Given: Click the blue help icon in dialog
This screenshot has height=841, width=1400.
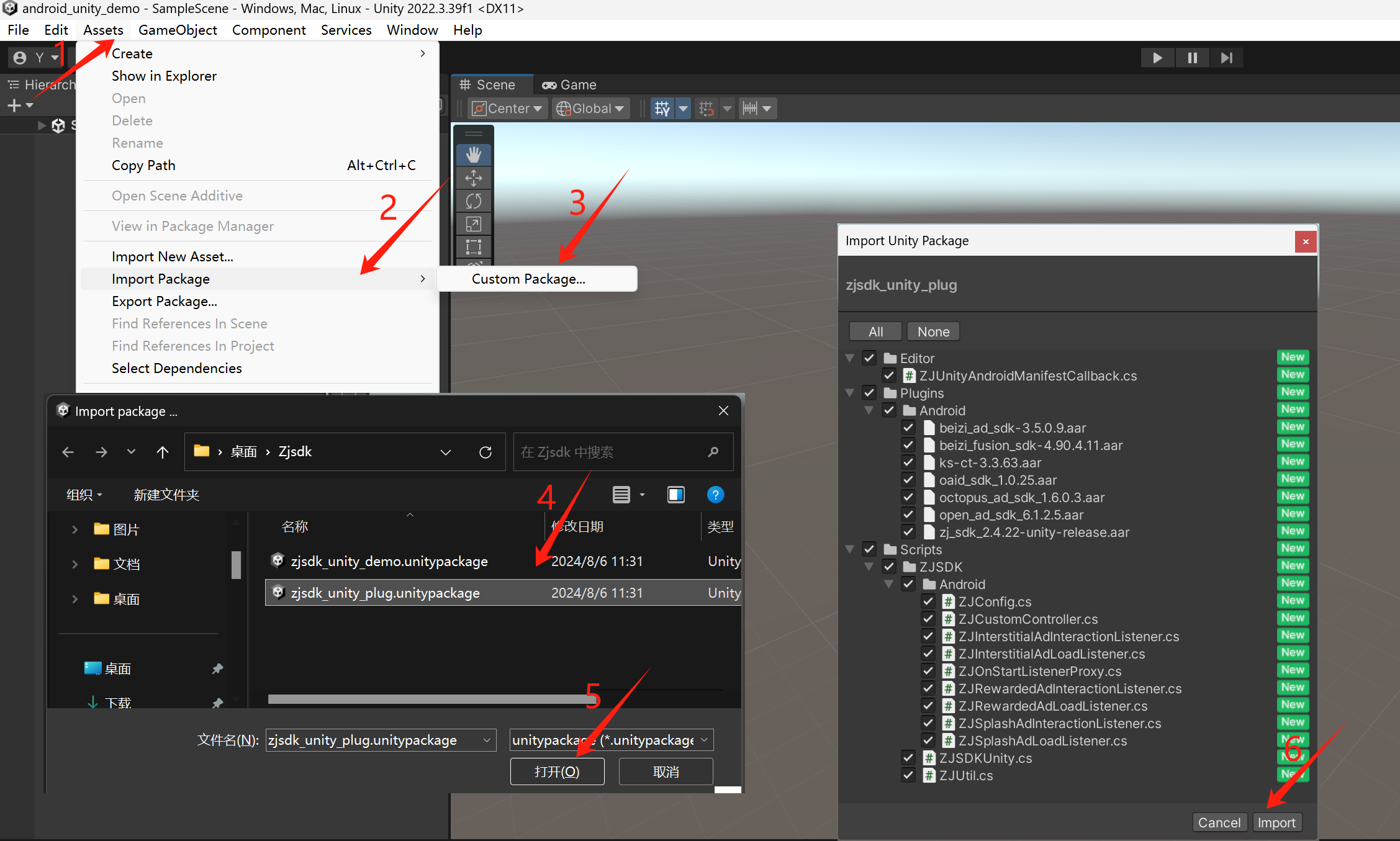Looking at the screenshot, I should tap(715, 495).
